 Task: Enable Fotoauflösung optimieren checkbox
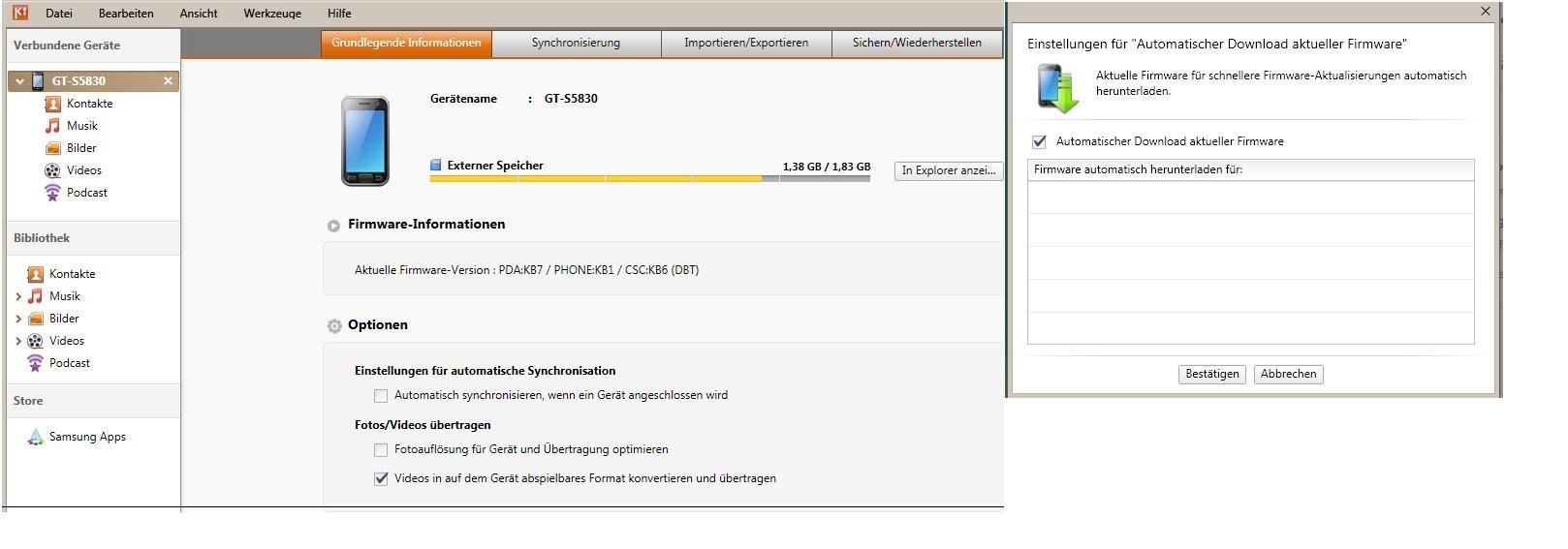click(x=381, y=450)
